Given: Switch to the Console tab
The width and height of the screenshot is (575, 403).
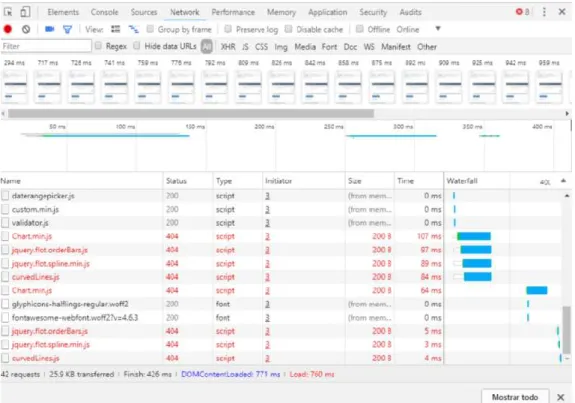Looking at the screenshot, I should pyautogui.click(x=105, y=12).
